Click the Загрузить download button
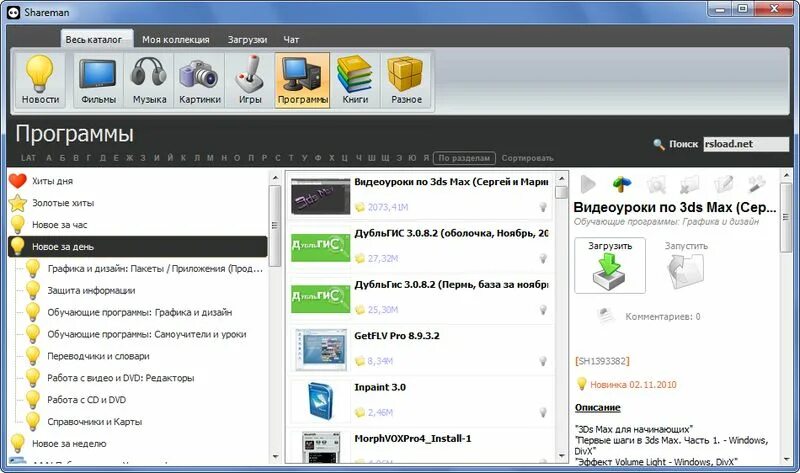 (610, 265)
